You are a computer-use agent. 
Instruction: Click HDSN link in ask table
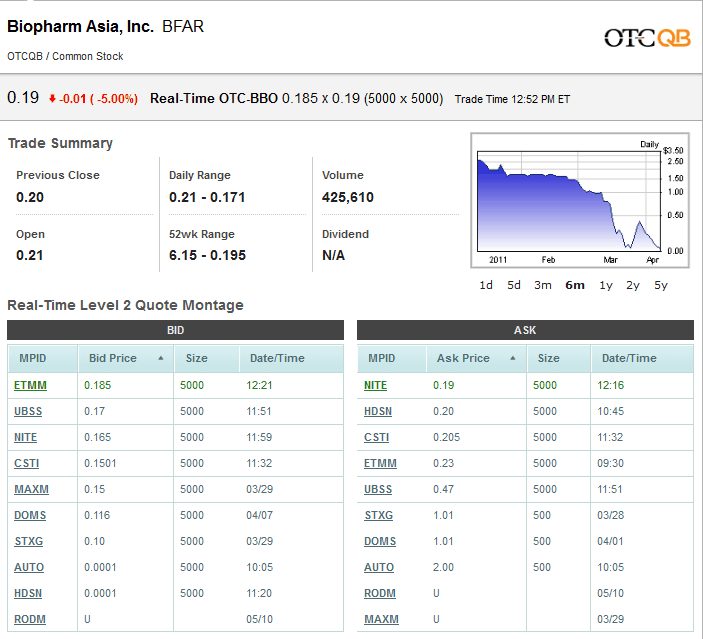[x=378, y=411]
